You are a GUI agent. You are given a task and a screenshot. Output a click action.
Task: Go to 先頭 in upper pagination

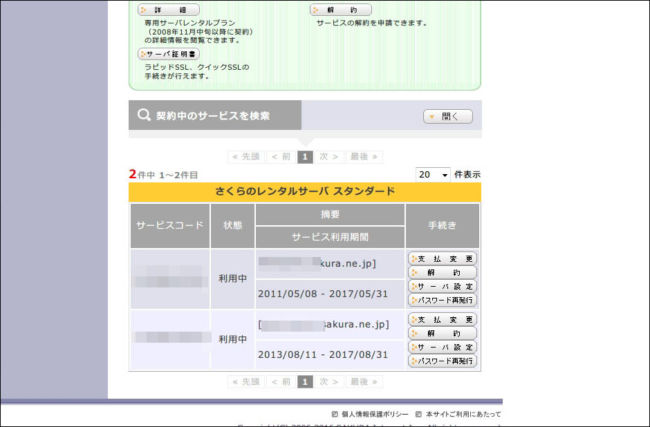(246, 157)
